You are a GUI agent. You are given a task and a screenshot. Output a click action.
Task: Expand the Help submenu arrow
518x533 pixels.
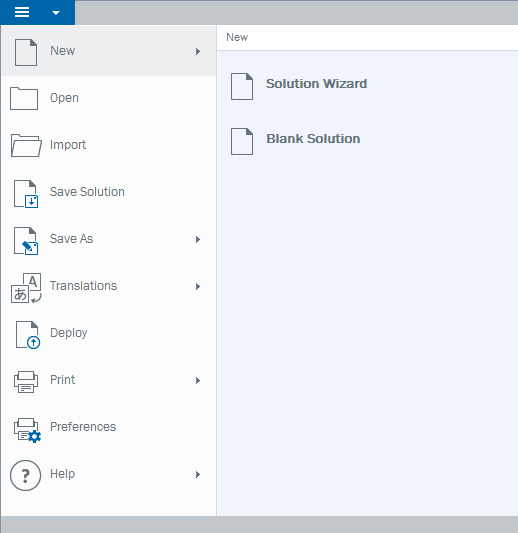coord(198,474)
